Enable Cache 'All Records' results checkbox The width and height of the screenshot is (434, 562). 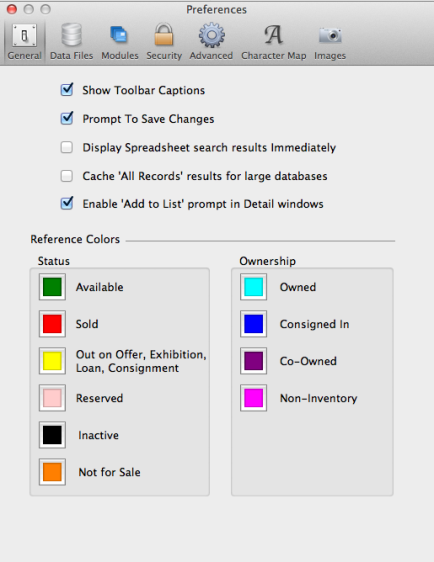[x=67, y=176]
